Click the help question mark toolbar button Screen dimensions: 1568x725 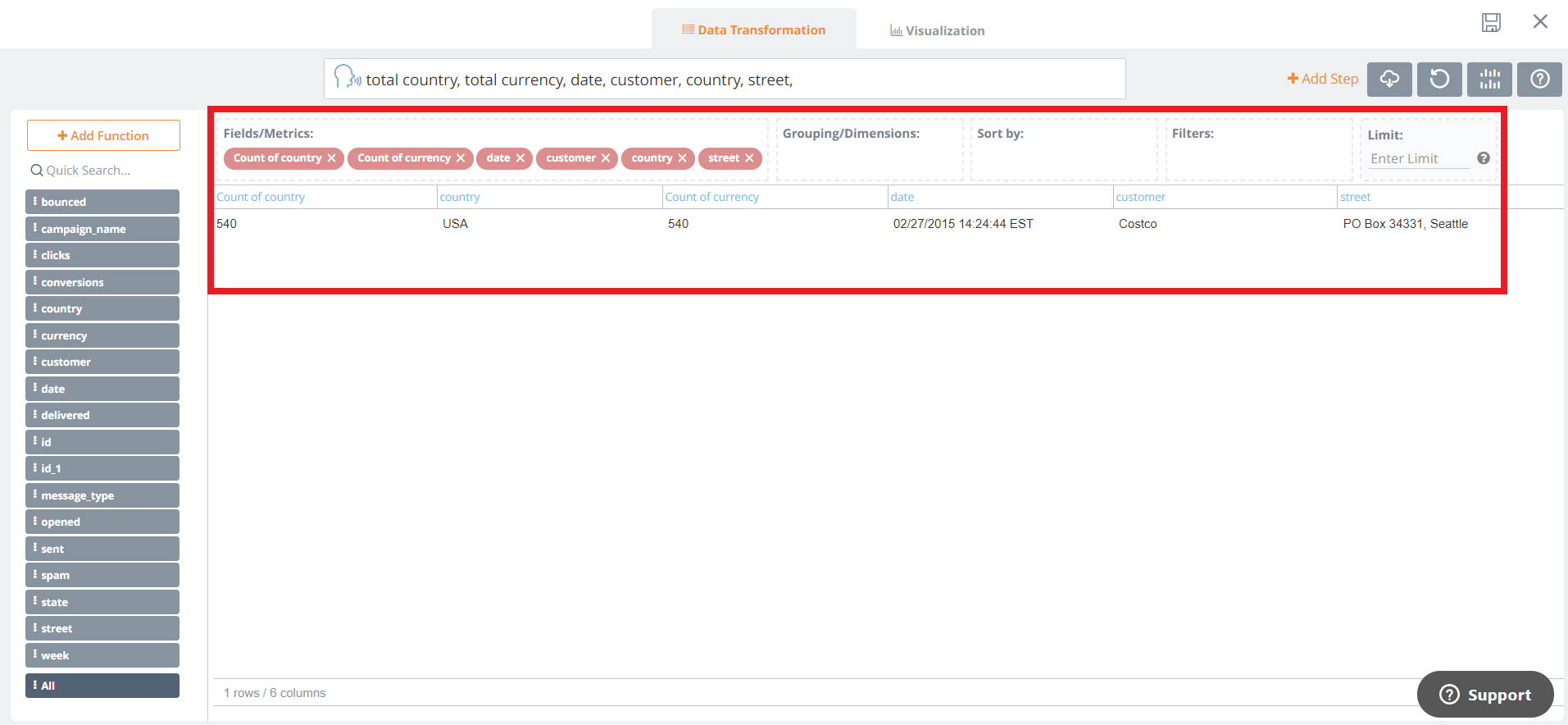tap(1539, 80)
